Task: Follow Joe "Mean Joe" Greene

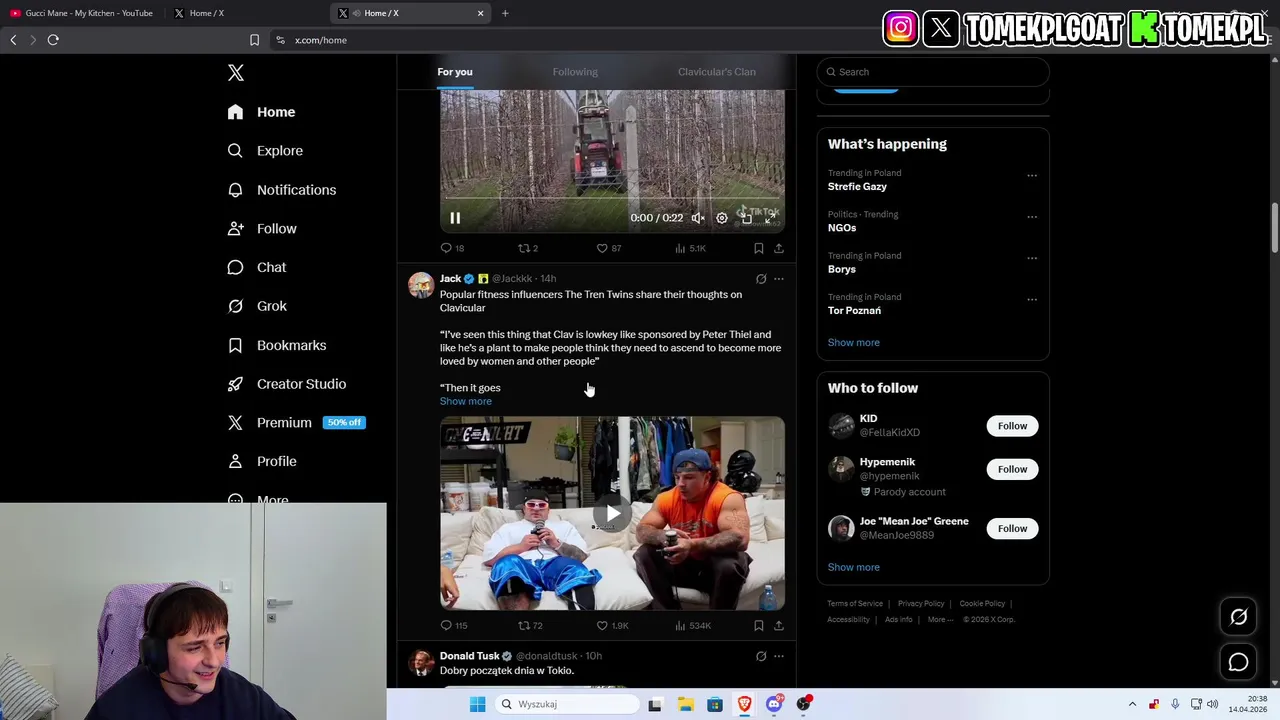Action: pyautogui.click(x=1012, y=528)
